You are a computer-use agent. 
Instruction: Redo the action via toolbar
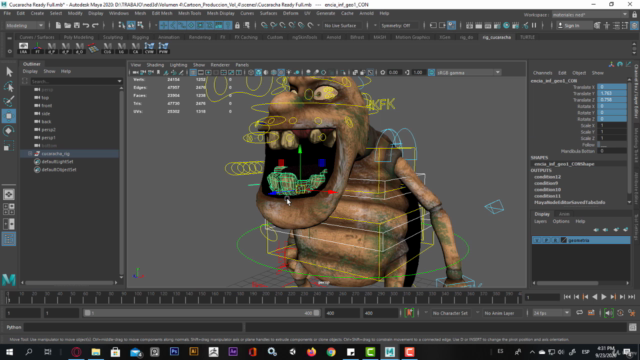coord(96,25)
